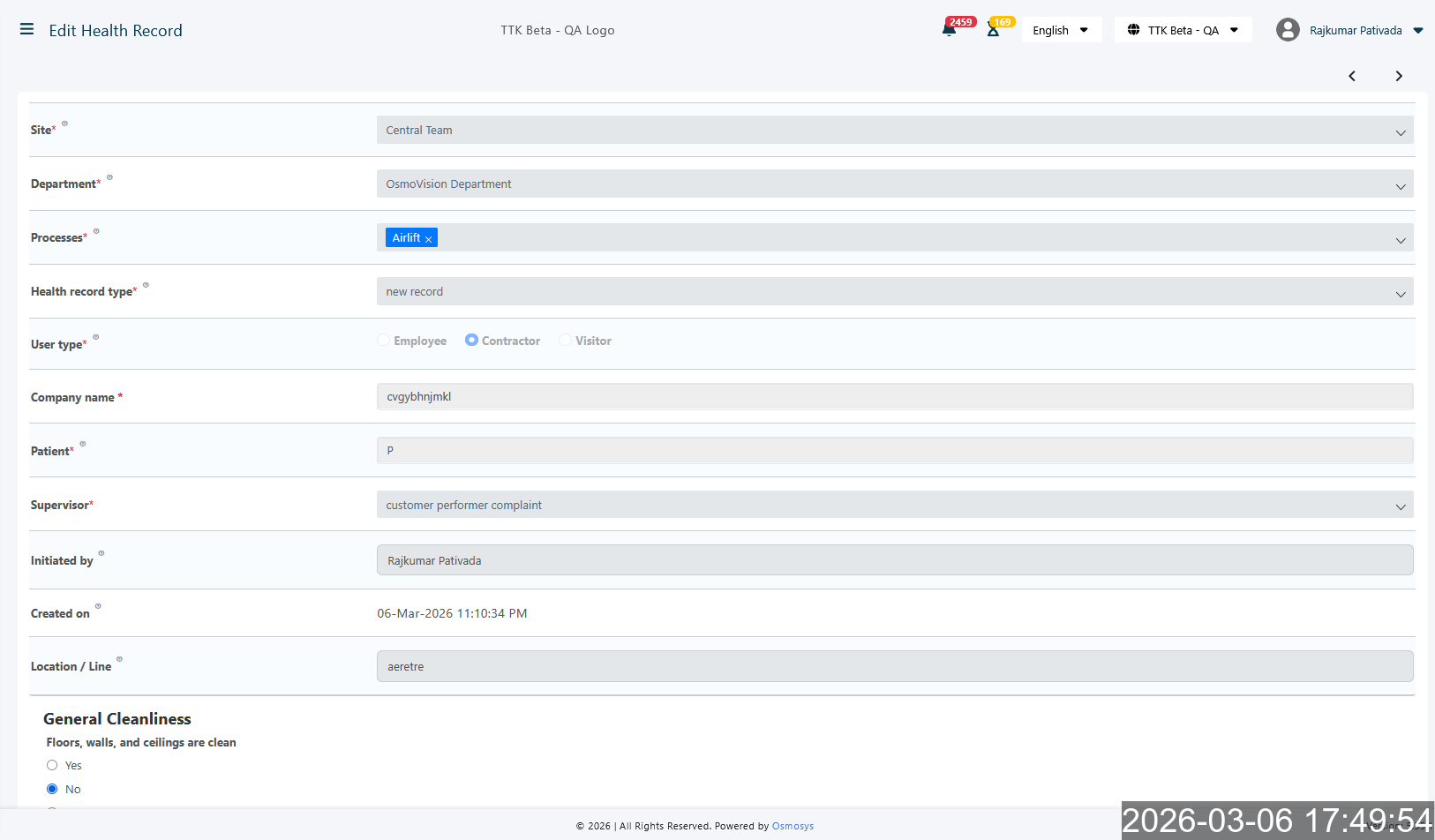This screenshot has width=1435, height=840.
Task: Go to previous record arrow
Action: point(1352,76)
